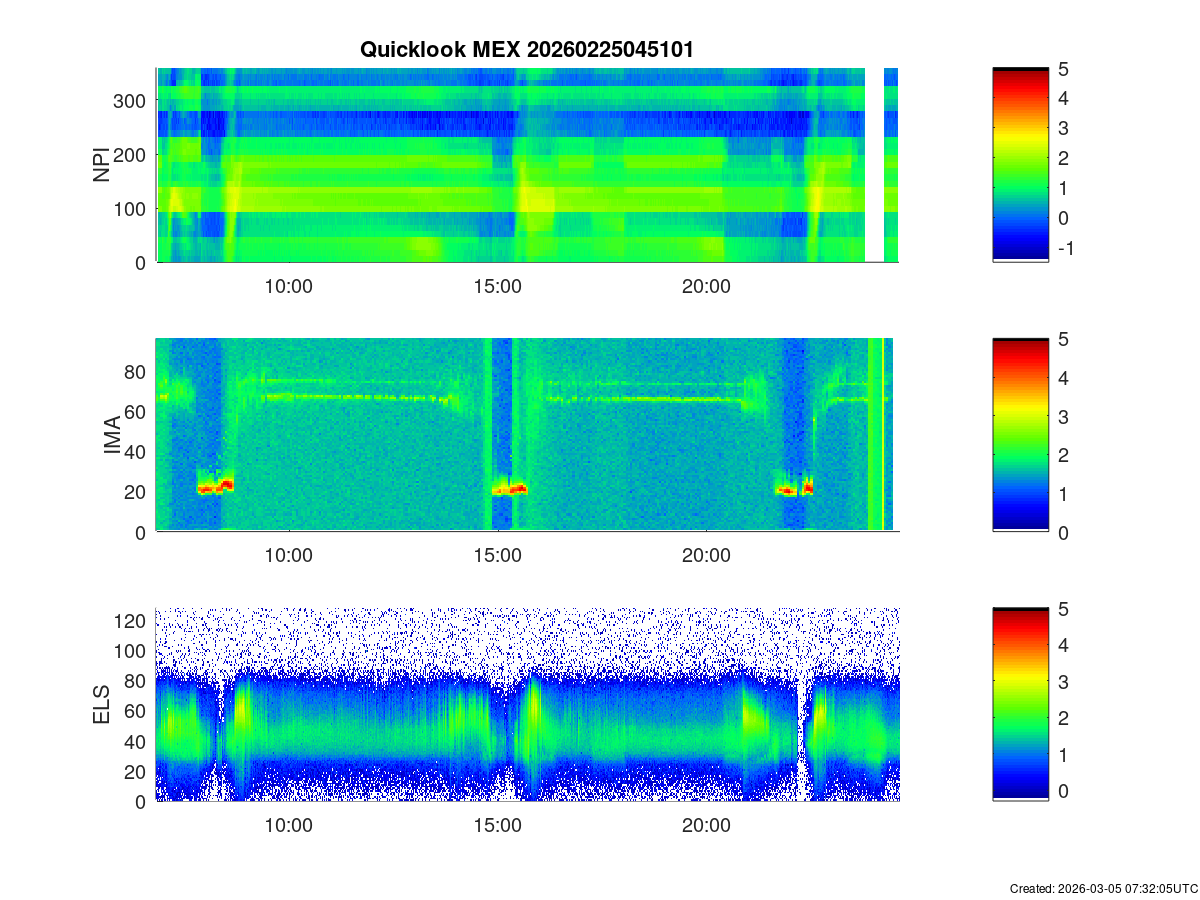This screenshot has width=1200, height=900.
Task: Select the 10:00 tick under ELS plot
Action: click(x=289, y=826)
